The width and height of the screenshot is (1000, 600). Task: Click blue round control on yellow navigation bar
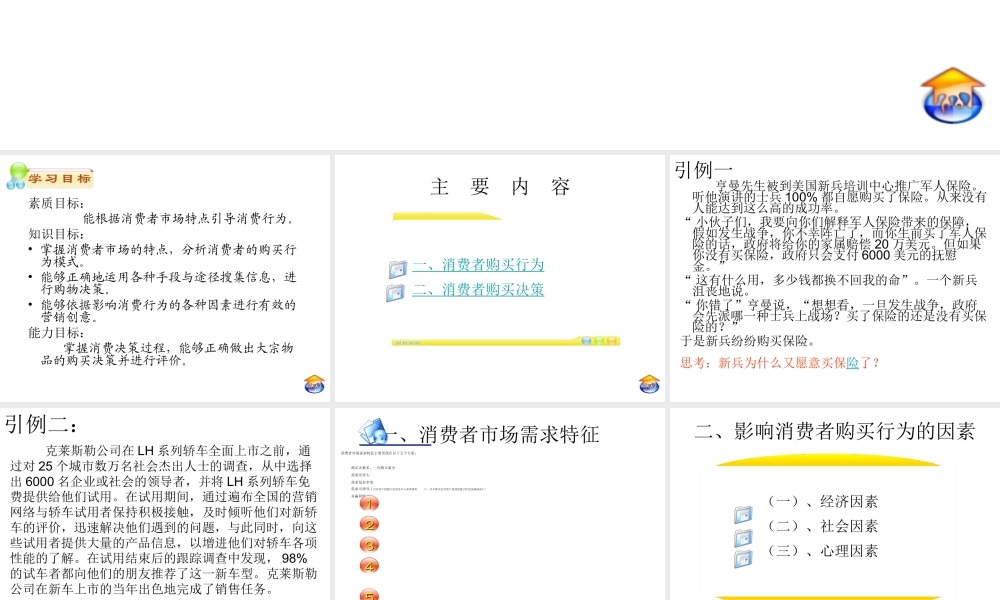click(x=586, y=341)
